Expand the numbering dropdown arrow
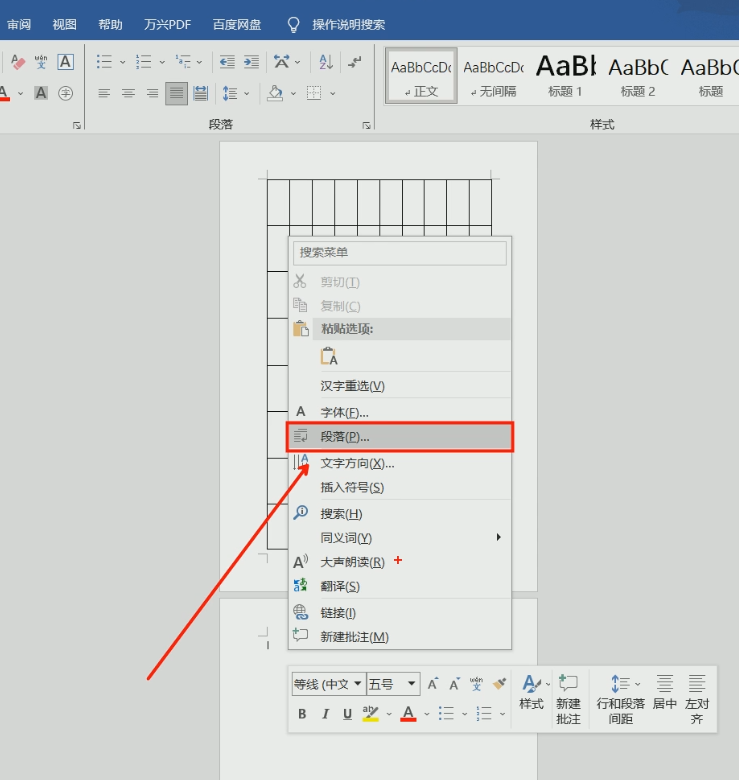Screen dimensions: 739x780 (x=162, y=62)
